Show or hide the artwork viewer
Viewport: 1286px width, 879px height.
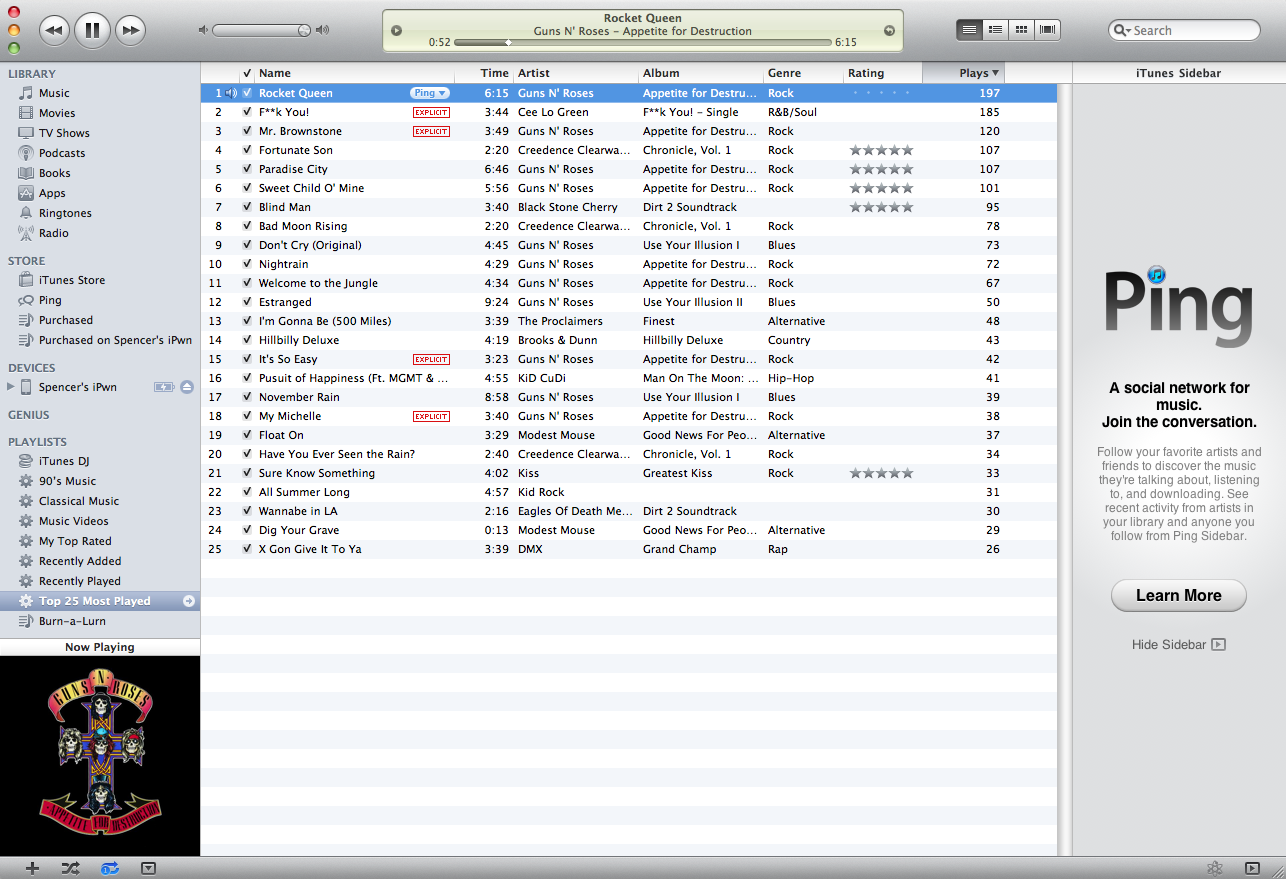click(x=148, y=868)
